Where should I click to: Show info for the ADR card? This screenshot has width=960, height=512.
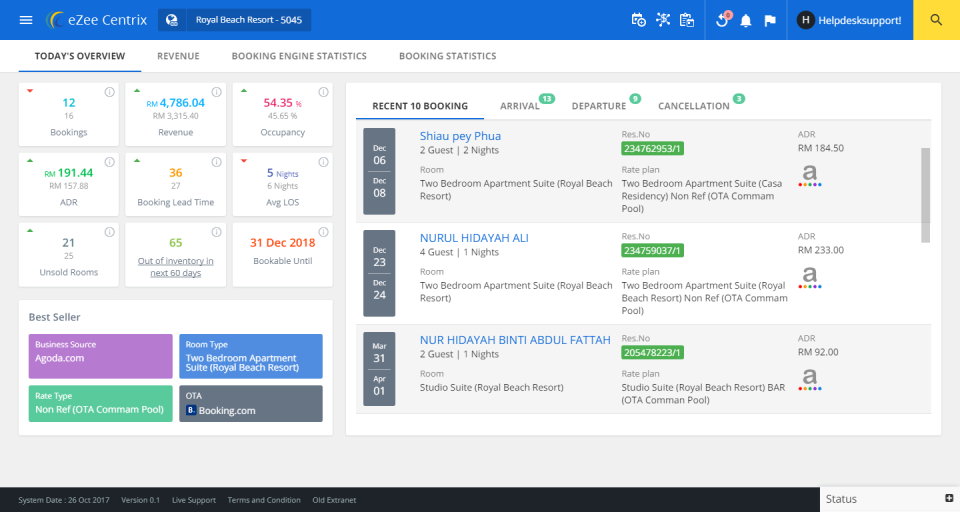110,162
